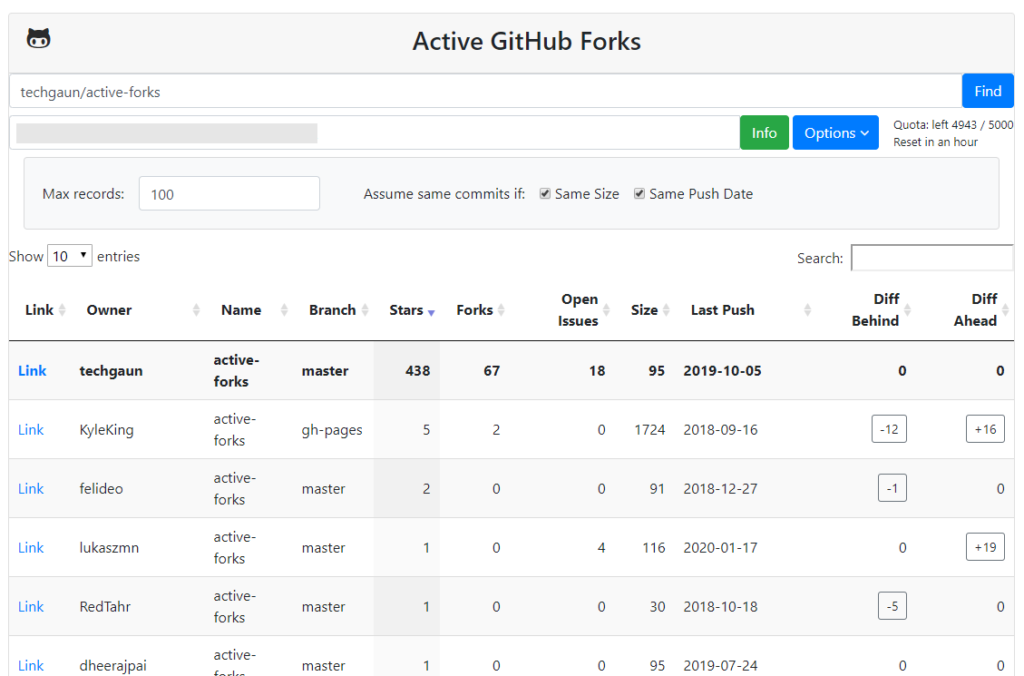Toggle the Same Size checkbox
Screen dimensions: 1024x676
(x=545, y=193)
